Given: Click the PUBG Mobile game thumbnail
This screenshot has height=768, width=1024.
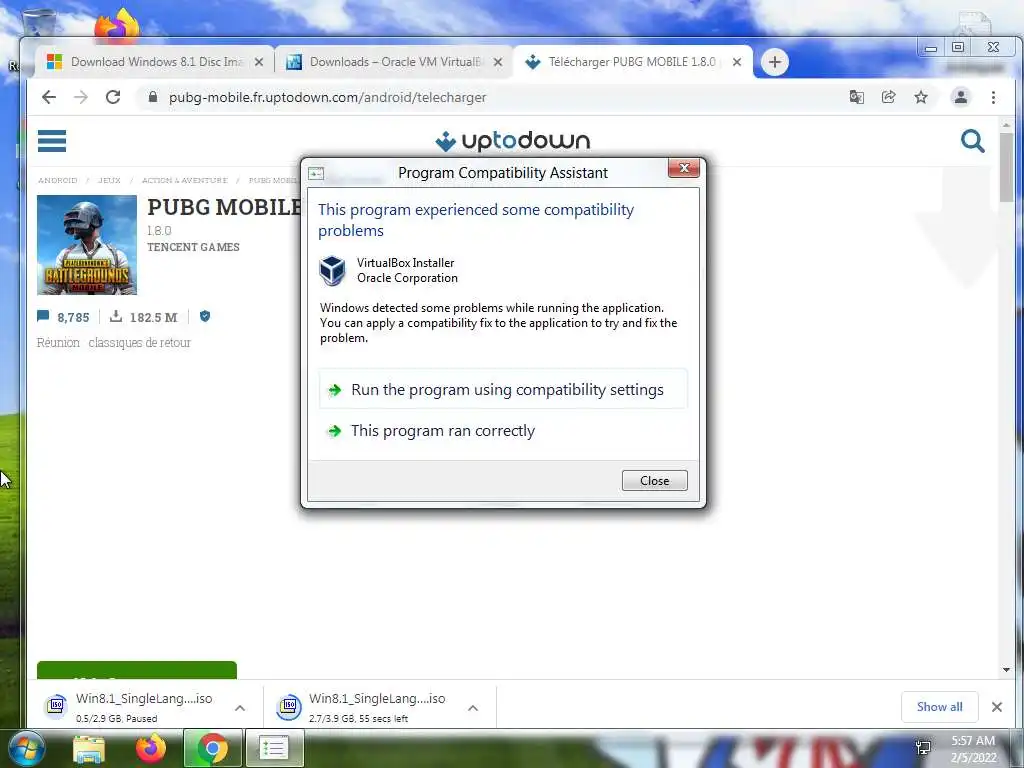Looking at the screenshot, I should point(87,245).
